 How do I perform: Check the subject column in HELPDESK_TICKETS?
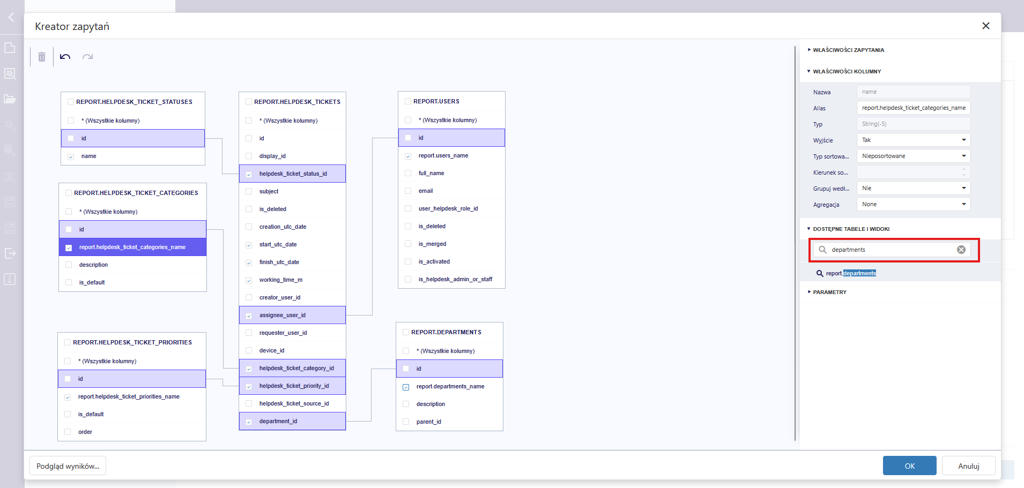coord(249,191)
